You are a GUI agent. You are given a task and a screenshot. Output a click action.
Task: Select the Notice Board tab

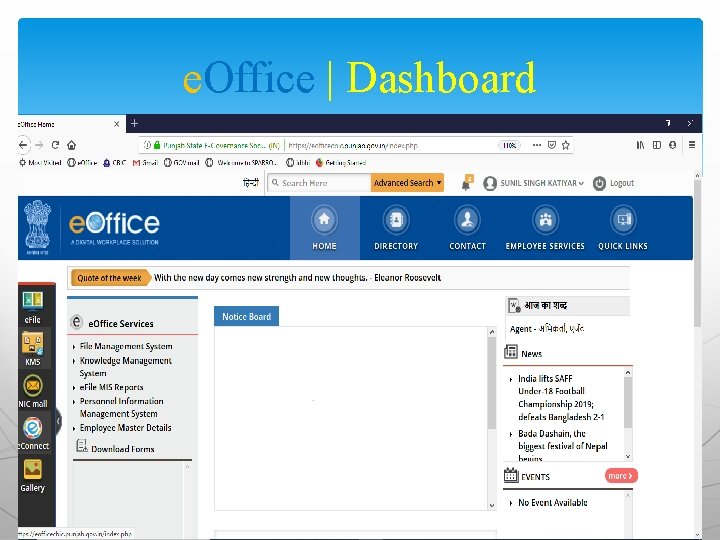[247, 316]
